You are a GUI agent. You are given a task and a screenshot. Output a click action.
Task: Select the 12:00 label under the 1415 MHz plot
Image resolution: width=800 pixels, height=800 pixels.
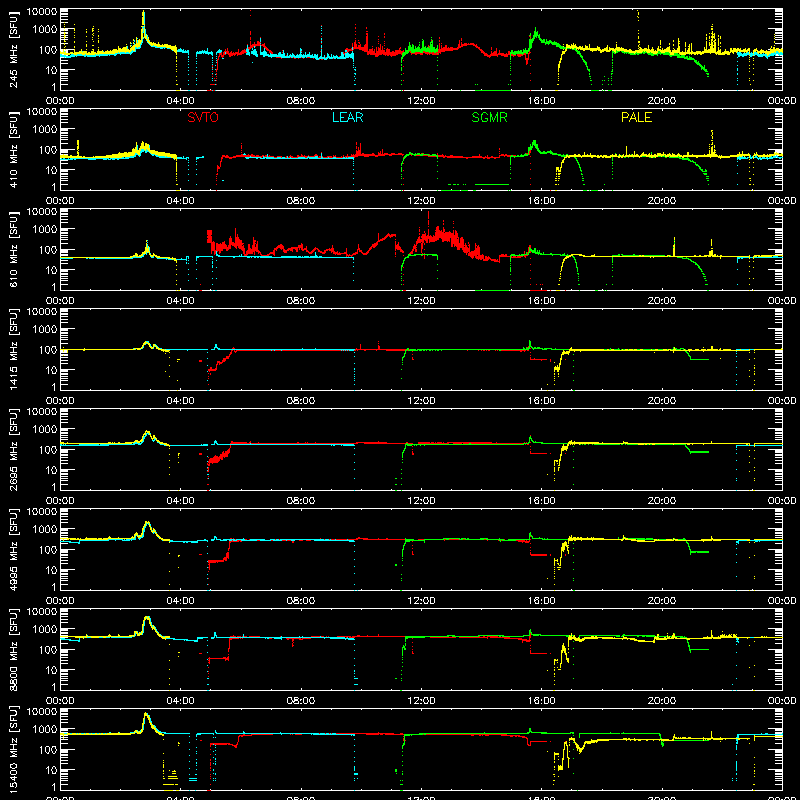tap(421, 401)
